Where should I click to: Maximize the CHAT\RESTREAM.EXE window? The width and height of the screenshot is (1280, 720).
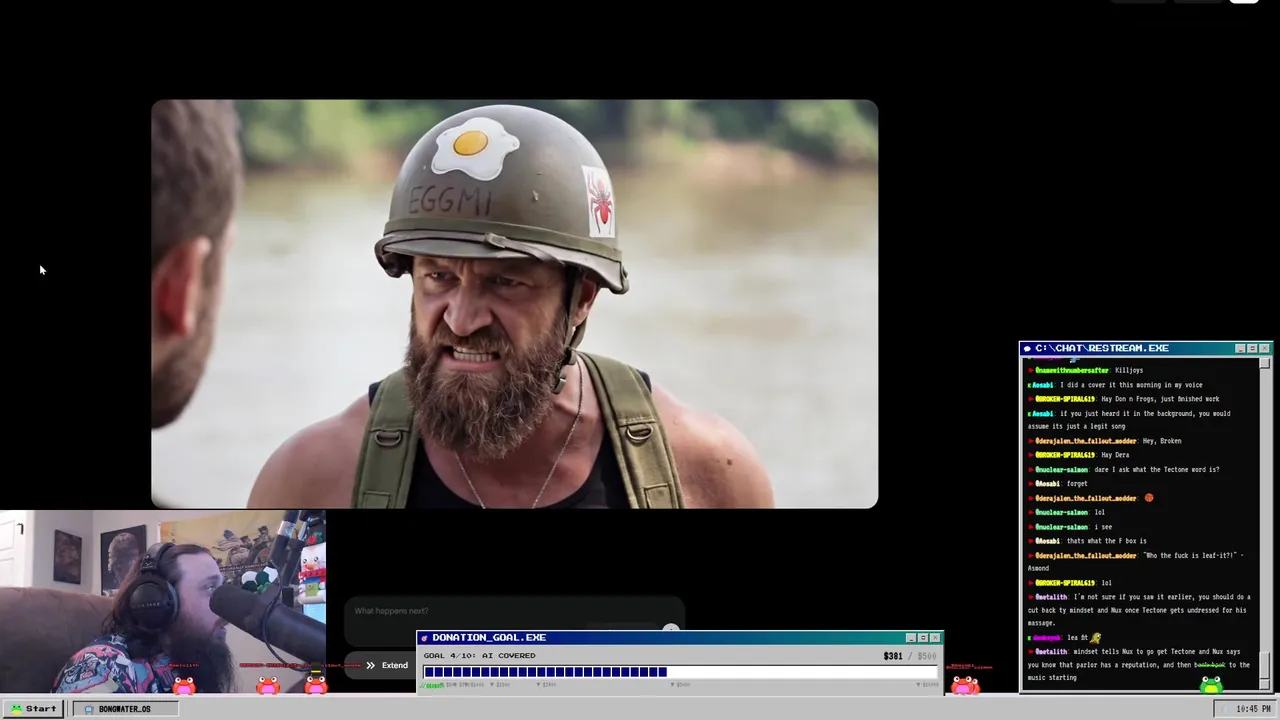(1252, 348)
